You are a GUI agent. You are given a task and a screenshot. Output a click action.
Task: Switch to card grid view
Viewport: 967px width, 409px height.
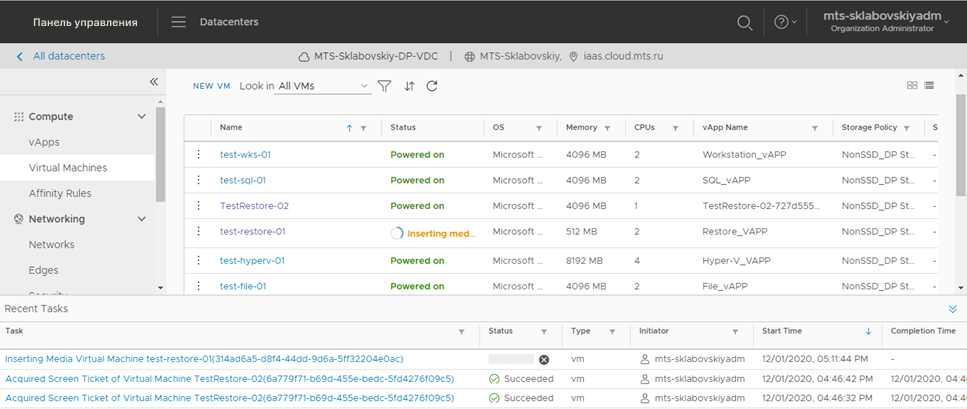[912, 86]
